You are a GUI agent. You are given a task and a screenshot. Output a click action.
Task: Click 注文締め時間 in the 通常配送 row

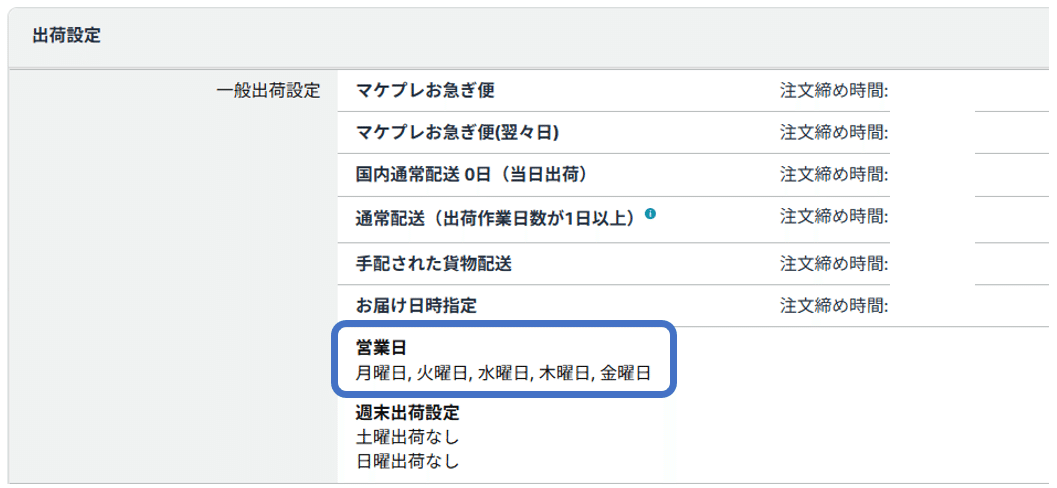coord(834,217)
